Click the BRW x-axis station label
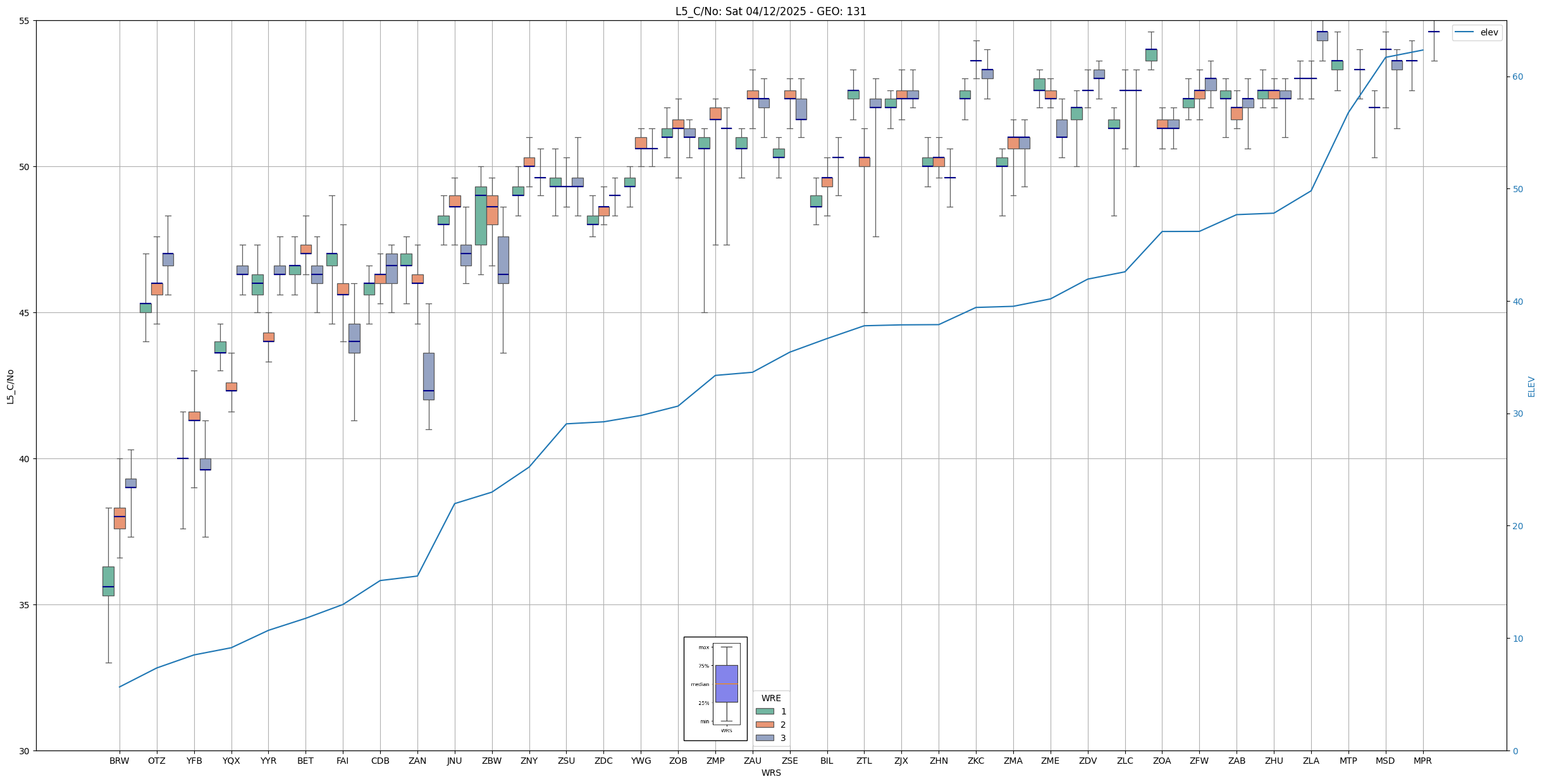The width and height of the screenshot is (1542, 784). click(x=119, y=761)
